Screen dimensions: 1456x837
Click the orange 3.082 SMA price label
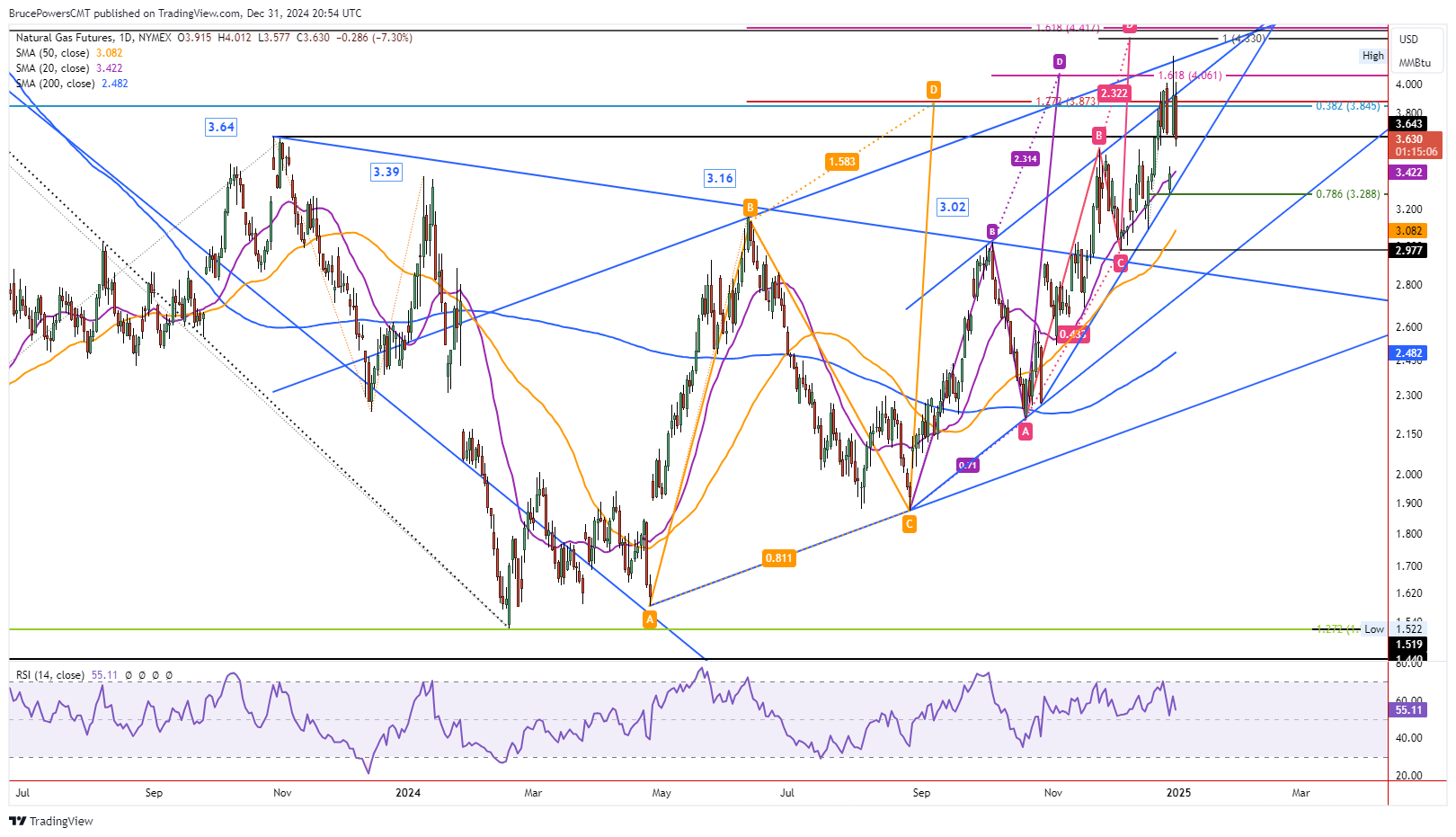[x=1408, y=232]
